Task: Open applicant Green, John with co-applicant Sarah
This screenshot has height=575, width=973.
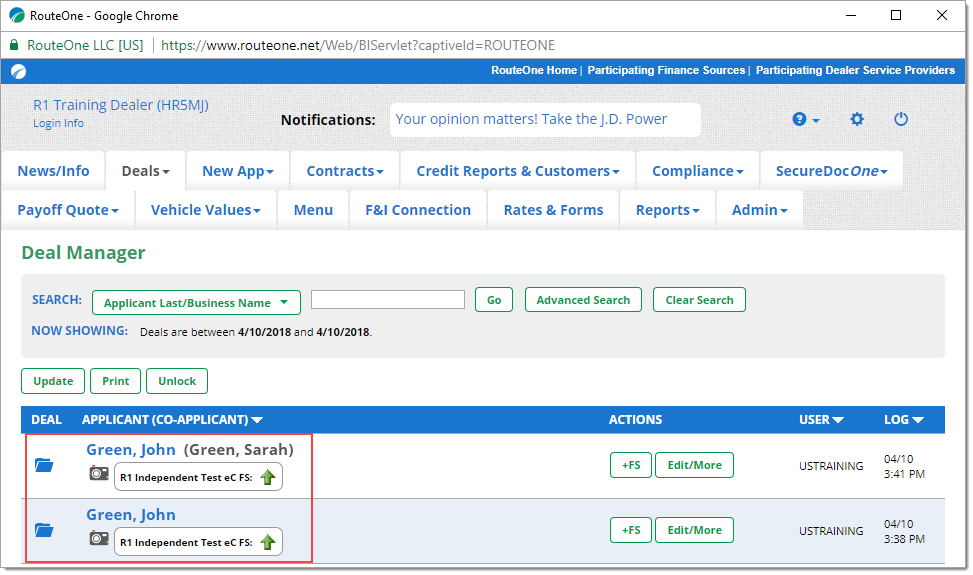Action: point(131,449)
